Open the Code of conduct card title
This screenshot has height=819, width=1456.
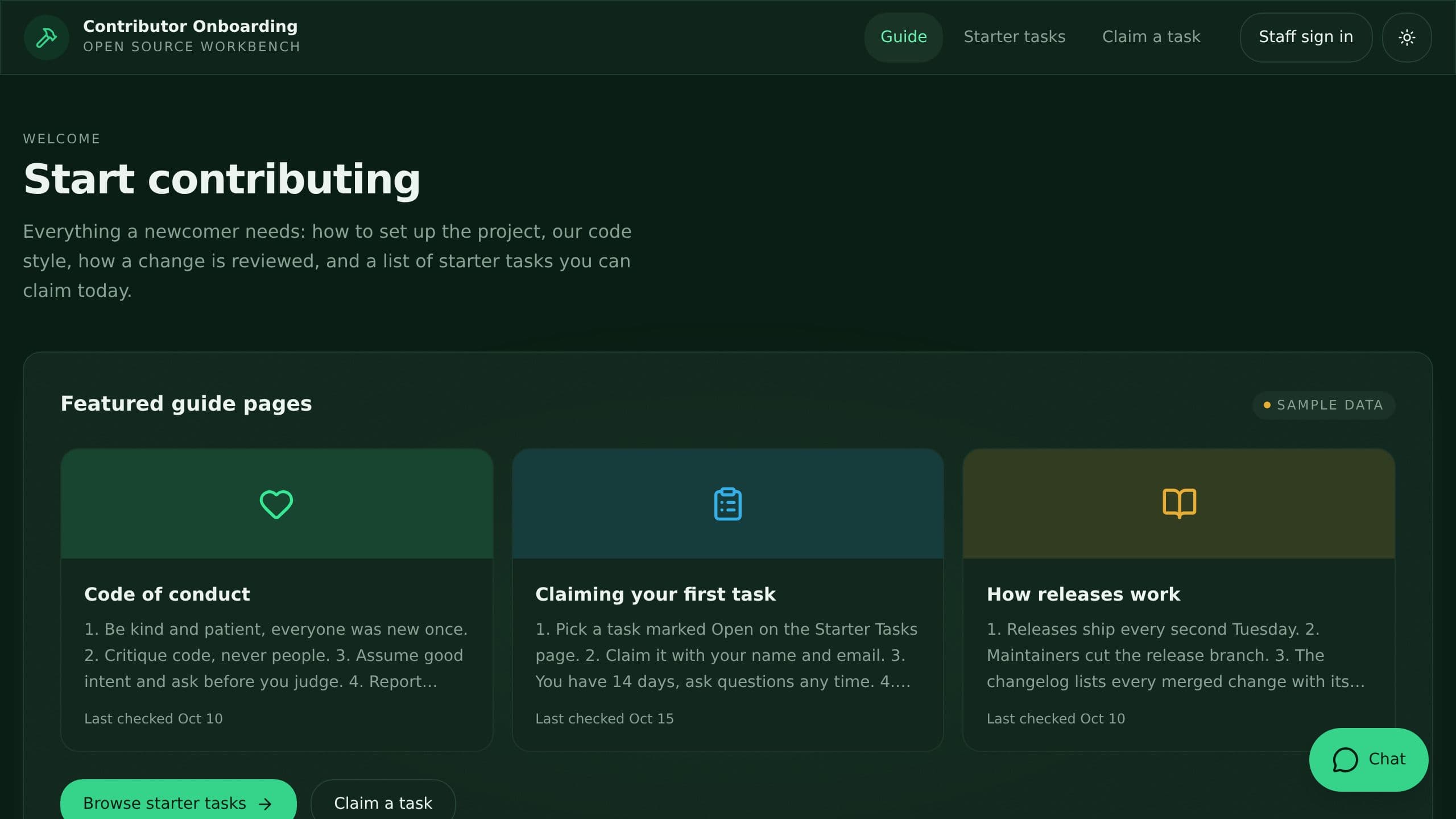167,594
